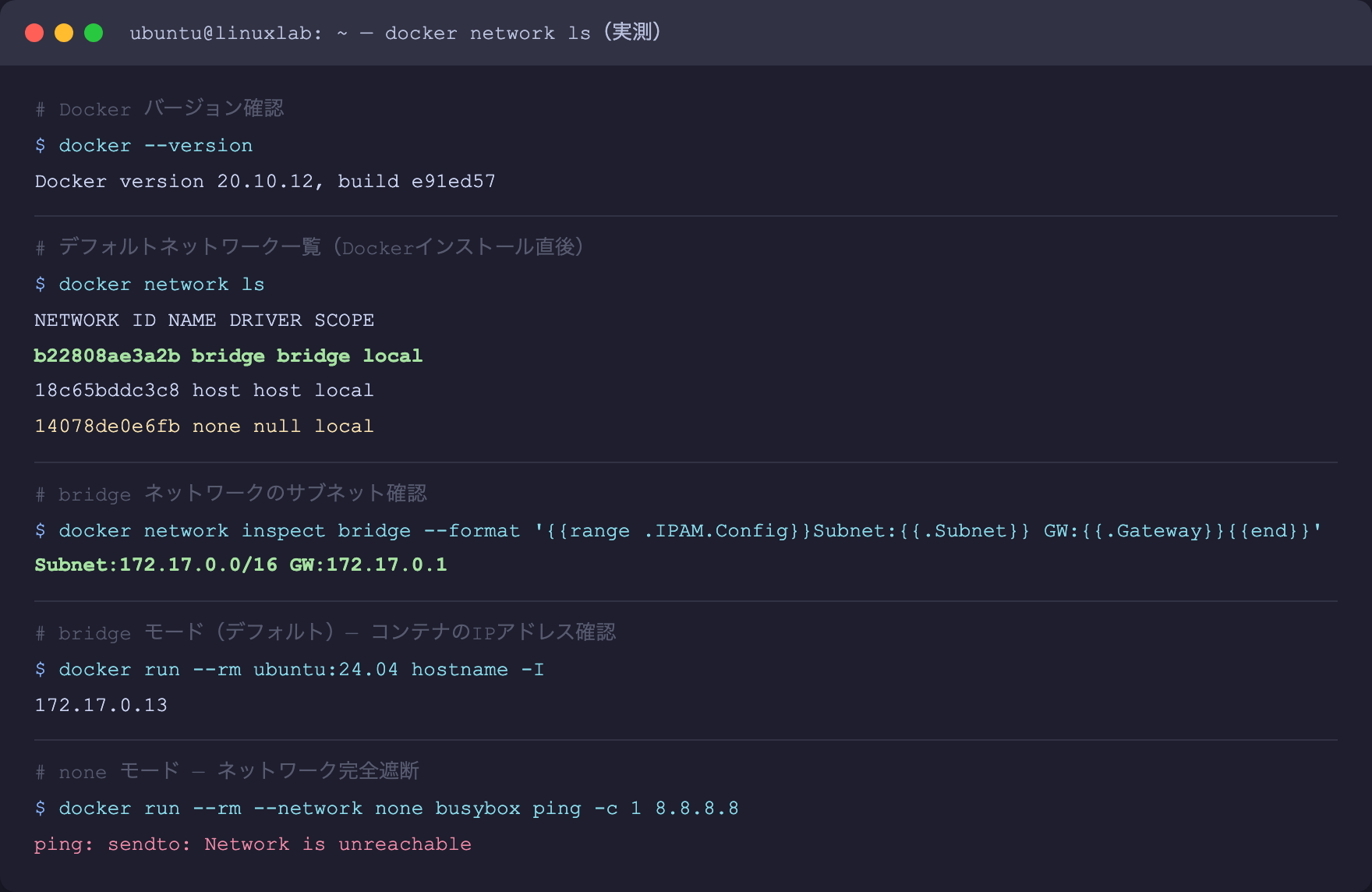The image size is (1372, 892).
Task: Click the 'コンテナのIPアドレス確認' comment line
Action: click(x=325, y=632)
